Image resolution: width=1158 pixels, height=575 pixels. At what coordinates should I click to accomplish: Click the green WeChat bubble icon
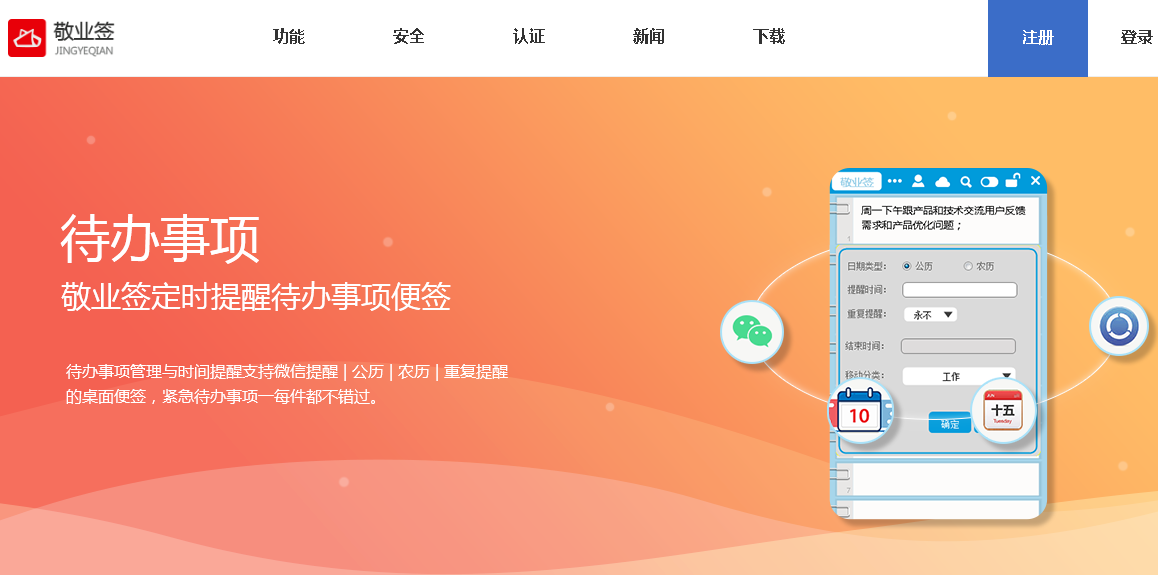[x=752, y=332]
